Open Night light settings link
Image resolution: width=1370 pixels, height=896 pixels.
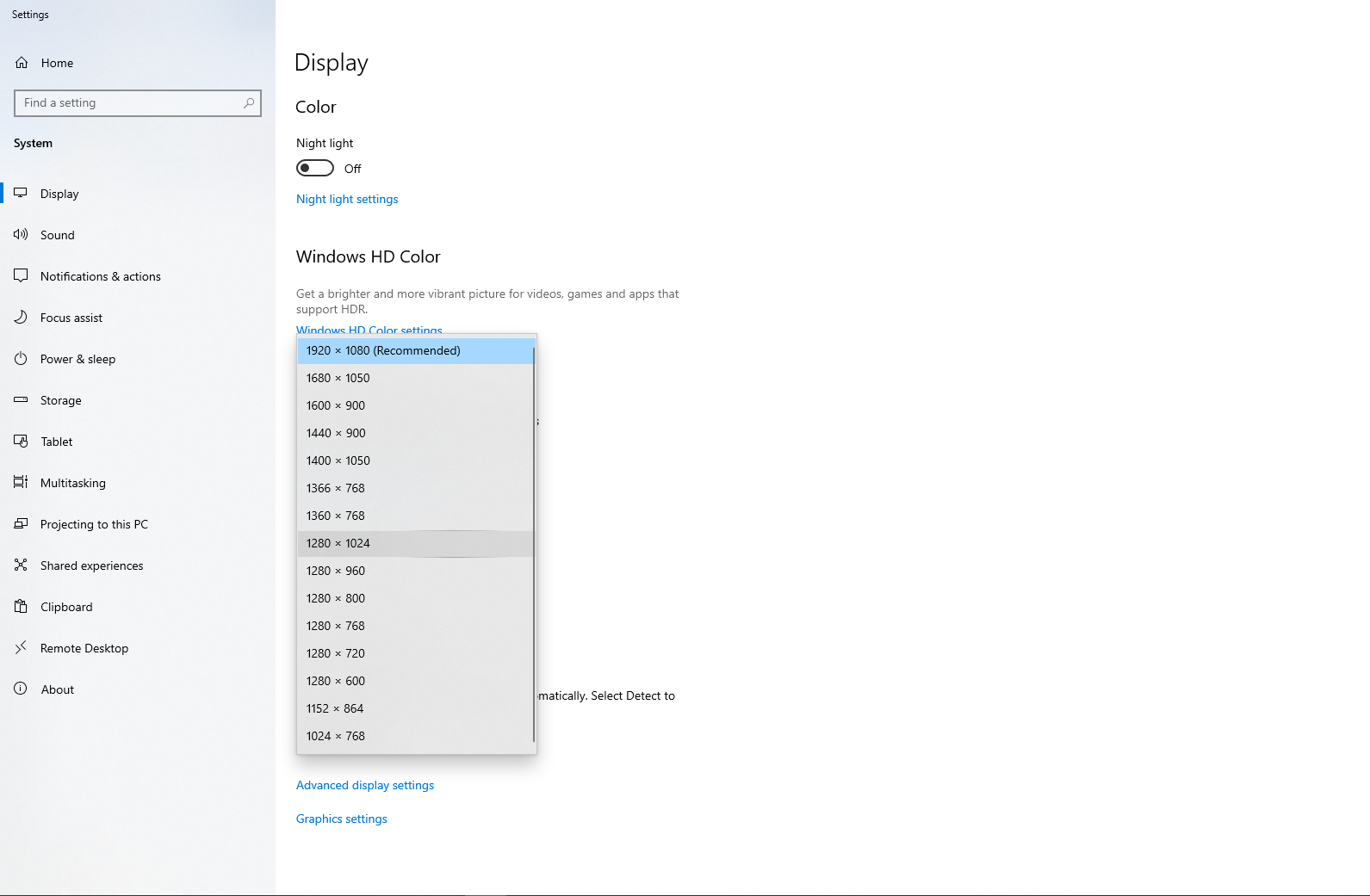347,199
